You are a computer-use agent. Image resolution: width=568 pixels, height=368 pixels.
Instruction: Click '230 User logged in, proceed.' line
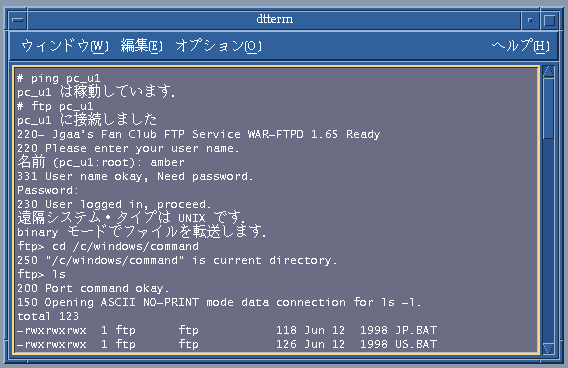[114, 204]
